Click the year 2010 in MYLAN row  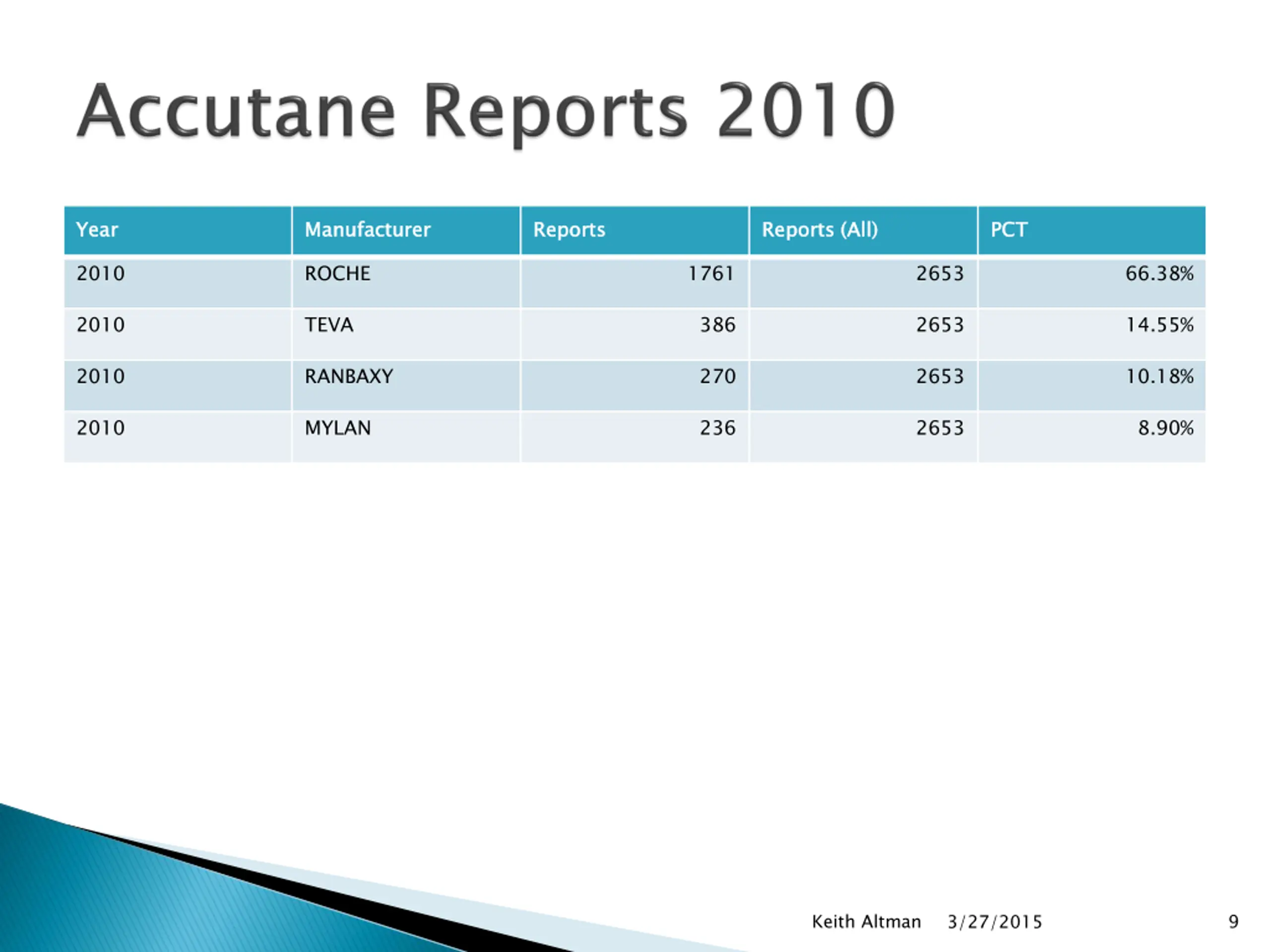coord(101,428)
